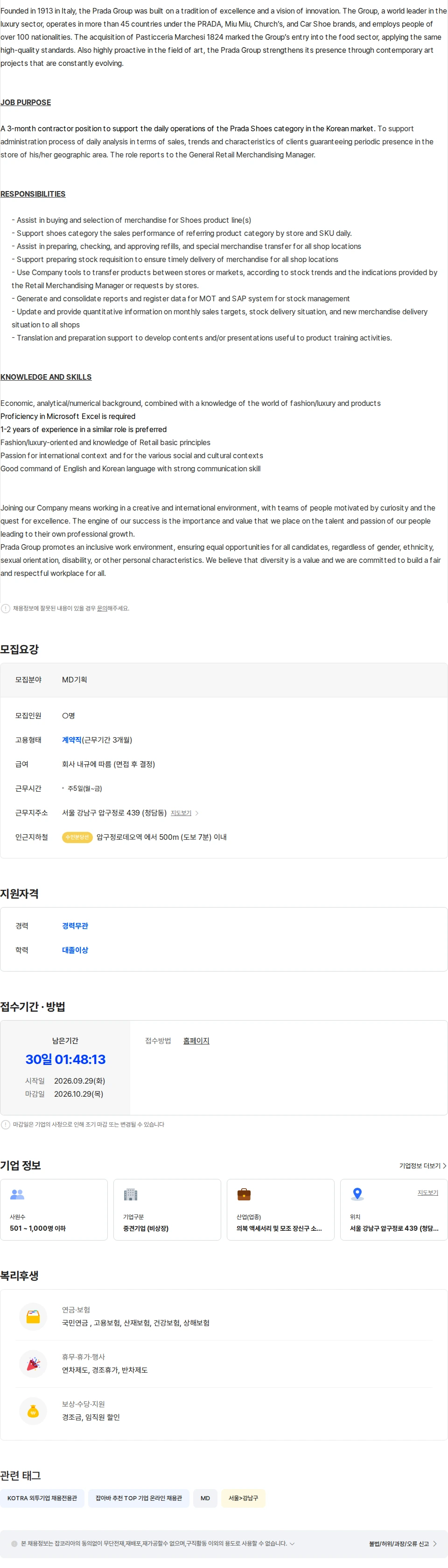Click the RESPONSIBILITIES heading

(33, 193)
